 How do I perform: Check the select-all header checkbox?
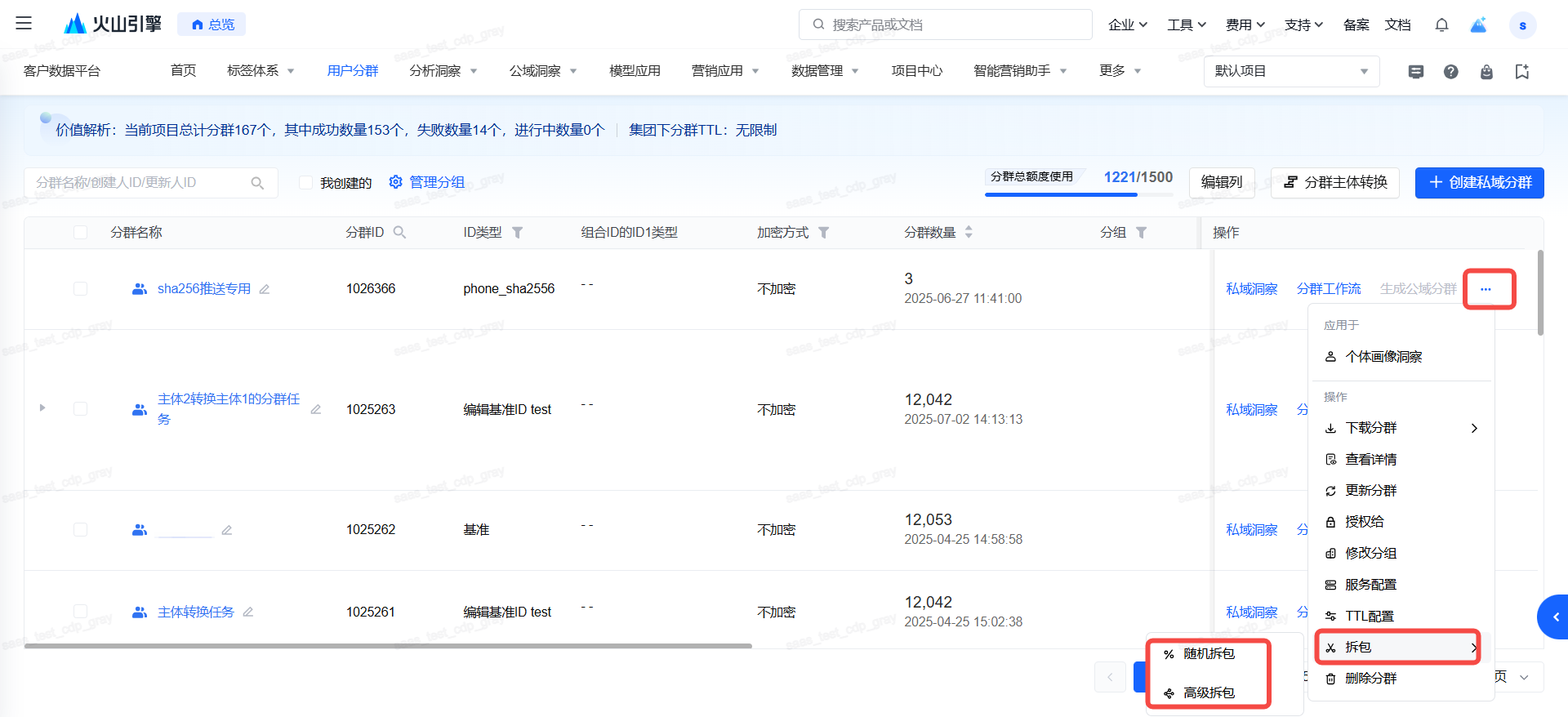80,233
